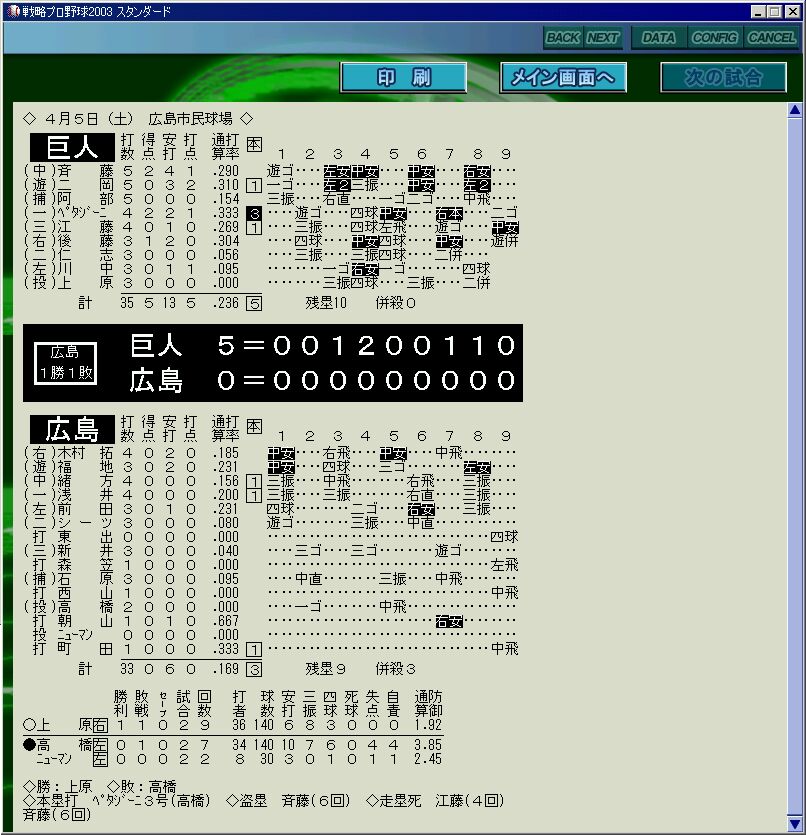Screen dimensions: 806x835
Task: Click the vertical scrollbar track
Action: click(795, 466)
